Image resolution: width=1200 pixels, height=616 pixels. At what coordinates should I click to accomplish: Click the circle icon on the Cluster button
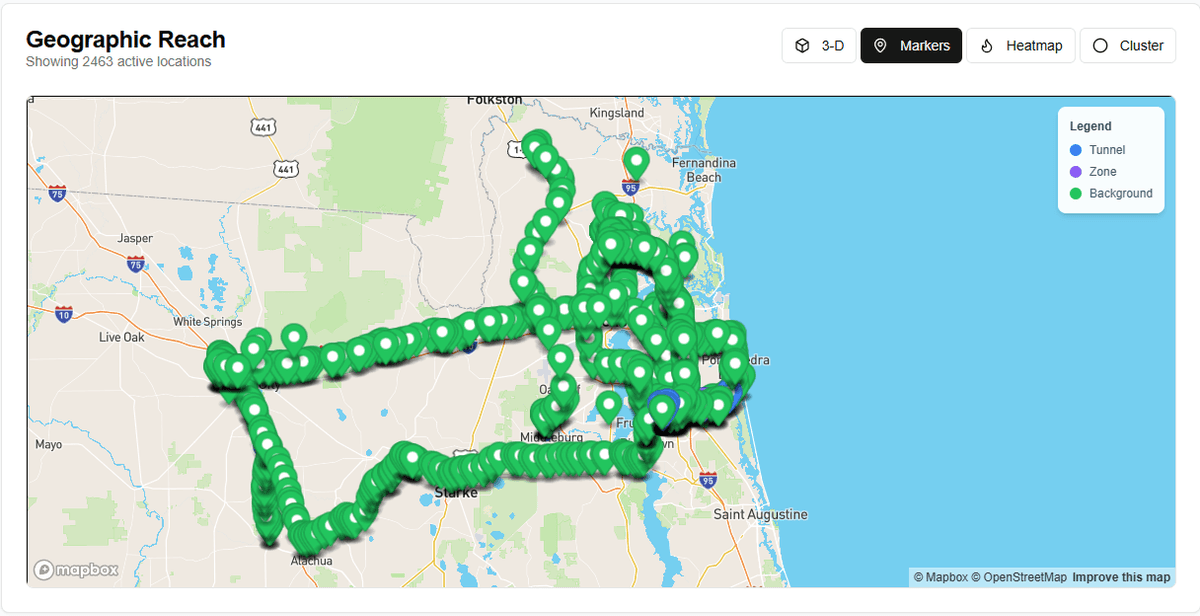[1100, 45]
